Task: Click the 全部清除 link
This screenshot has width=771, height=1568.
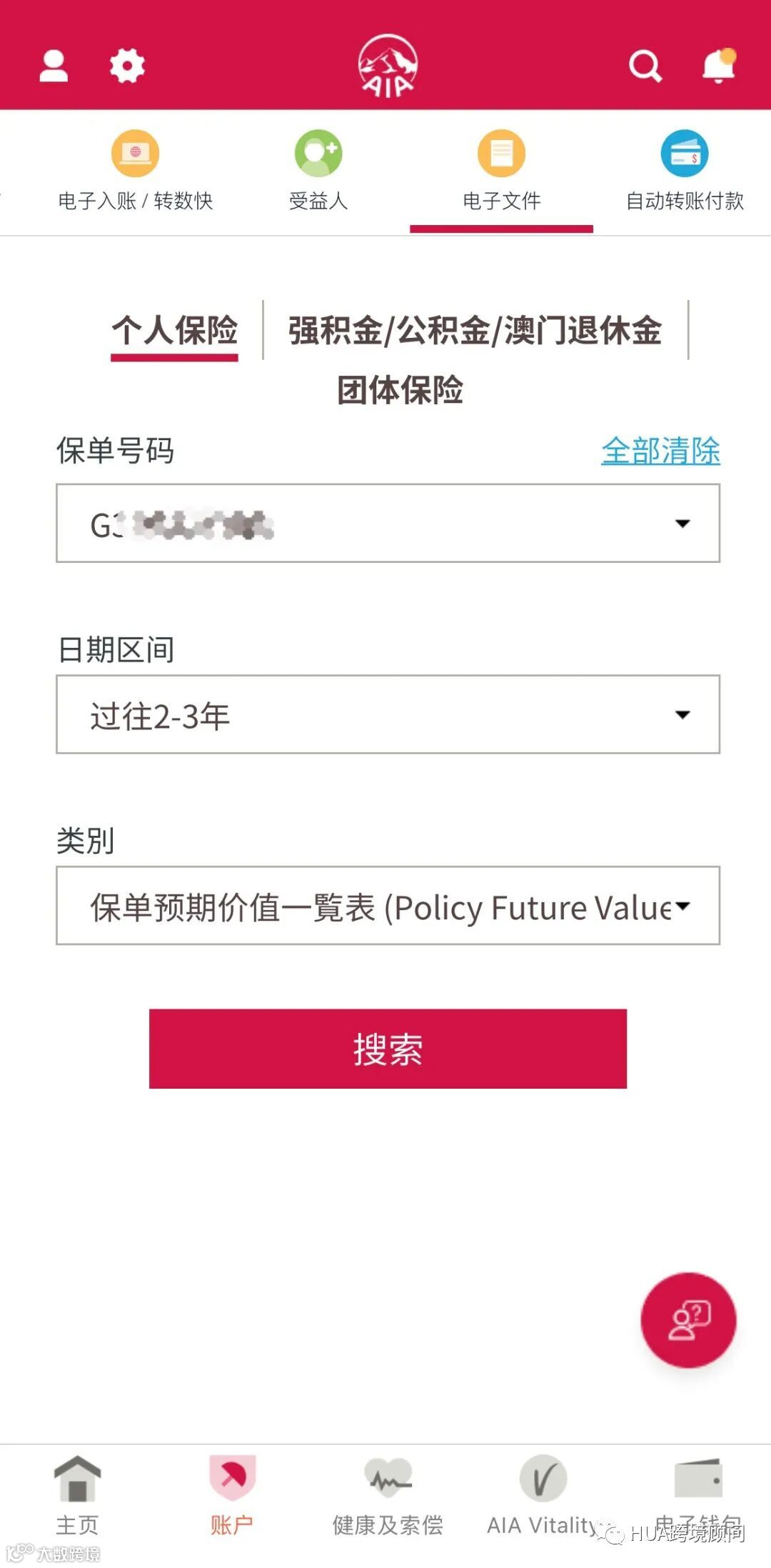Action: pos(660,451)
